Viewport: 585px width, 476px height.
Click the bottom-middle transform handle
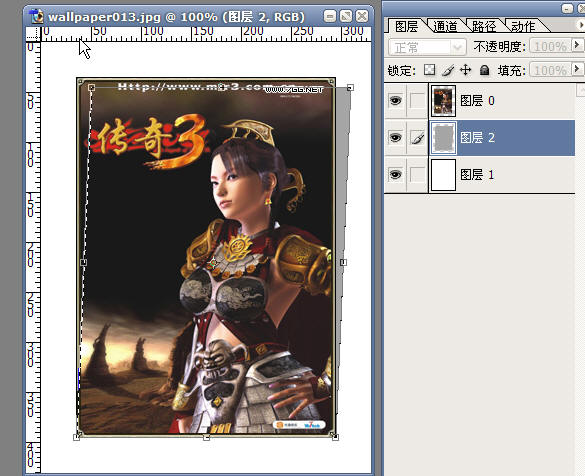tap(206, 437)
